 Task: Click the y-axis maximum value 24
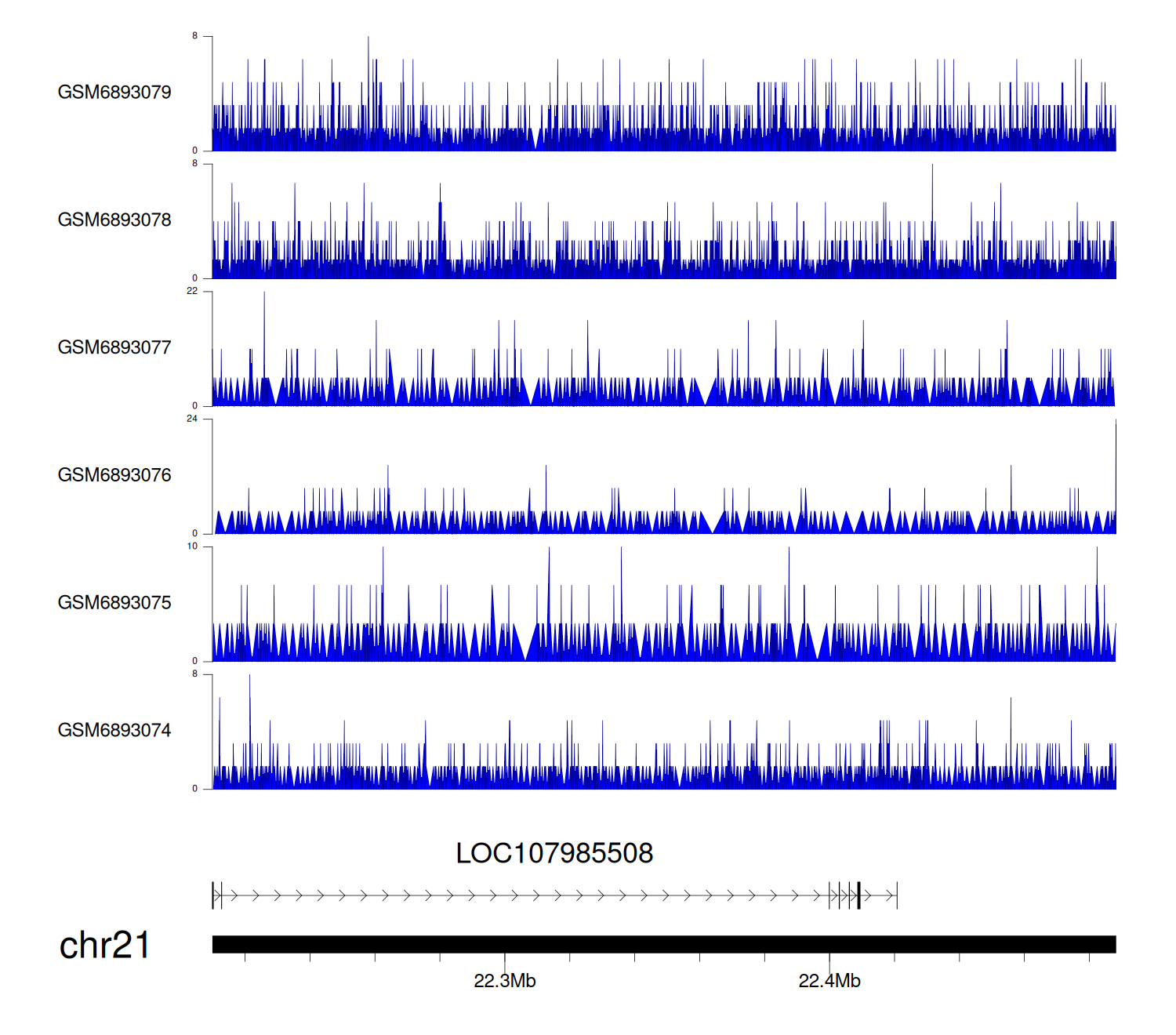tap(192, 419)
